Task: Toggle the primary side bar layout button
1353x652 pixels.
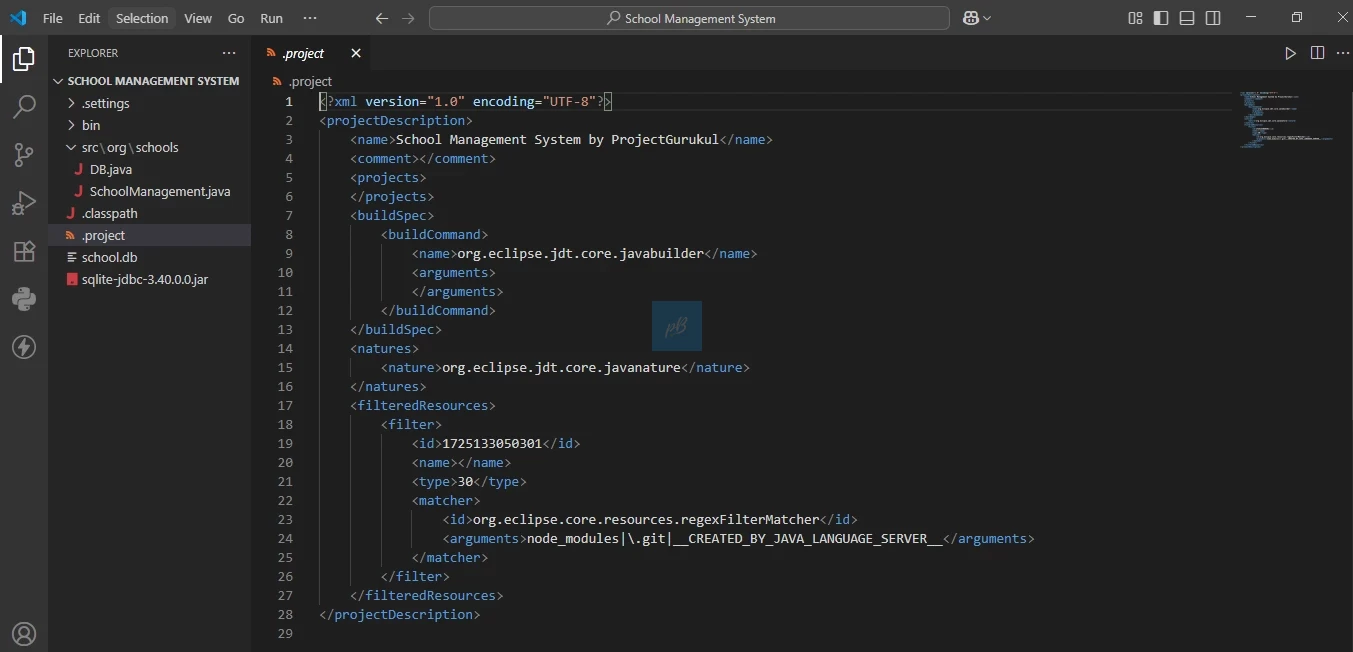Action: click(x=1161, y=18)
